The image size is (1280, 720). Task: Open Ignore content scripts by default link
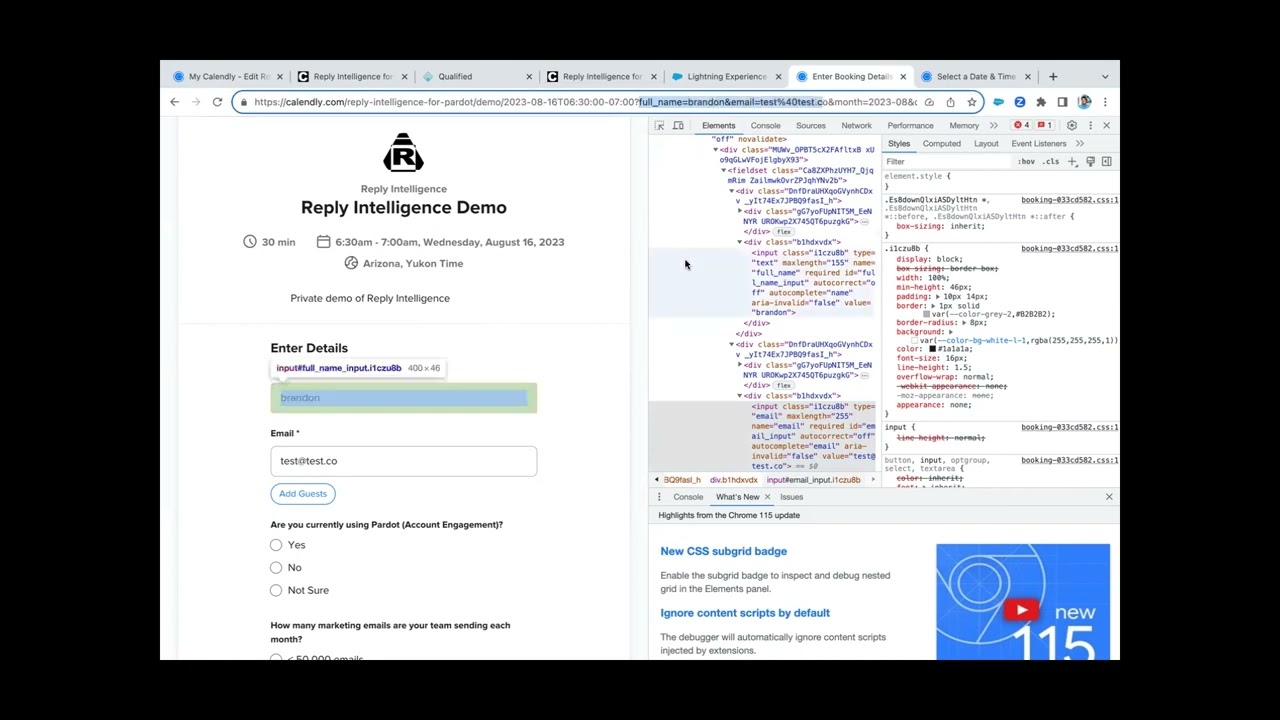(745, 613)
